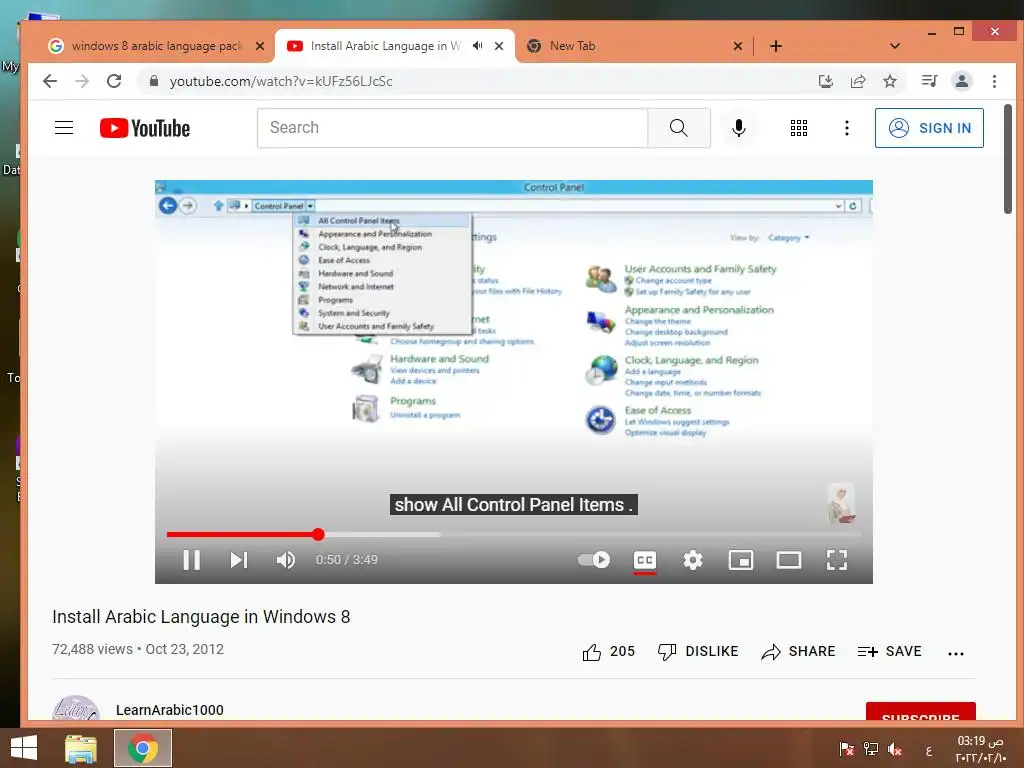
Task: Click the channel watermark in video
Action: [841, 504]
